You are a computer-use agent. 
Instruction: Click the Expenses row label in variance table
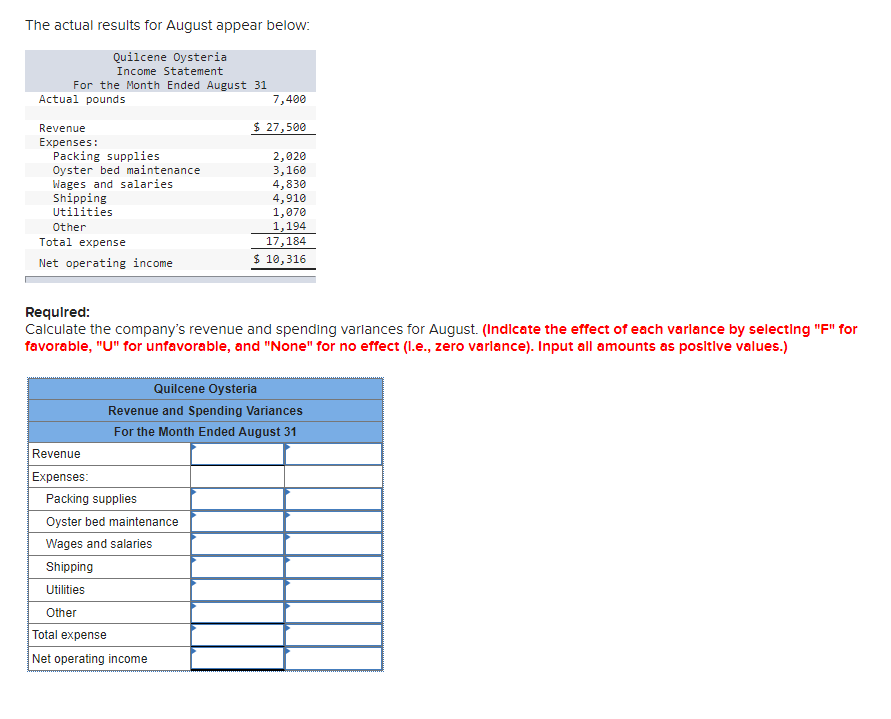pyautogui.click(x=58, y=476)
